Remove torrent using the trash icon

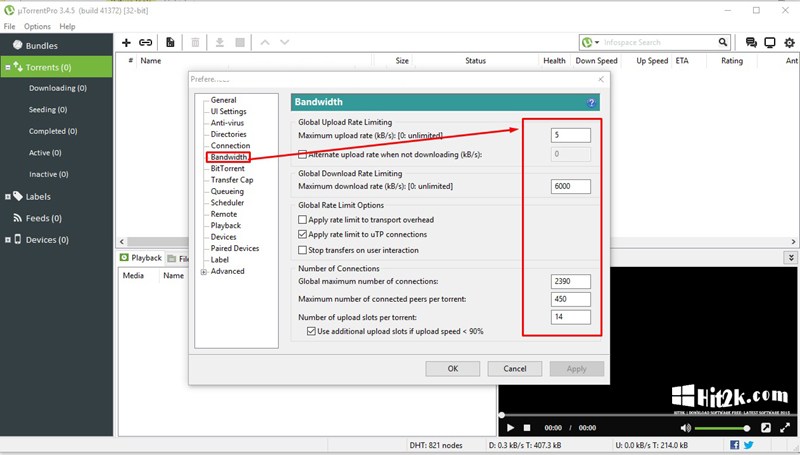pos(195,42)
